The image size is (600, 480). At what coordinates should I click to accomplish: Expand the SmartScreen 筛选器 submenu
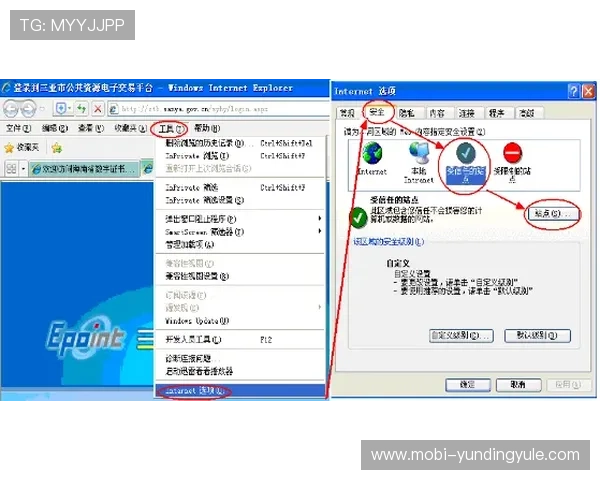320,231
